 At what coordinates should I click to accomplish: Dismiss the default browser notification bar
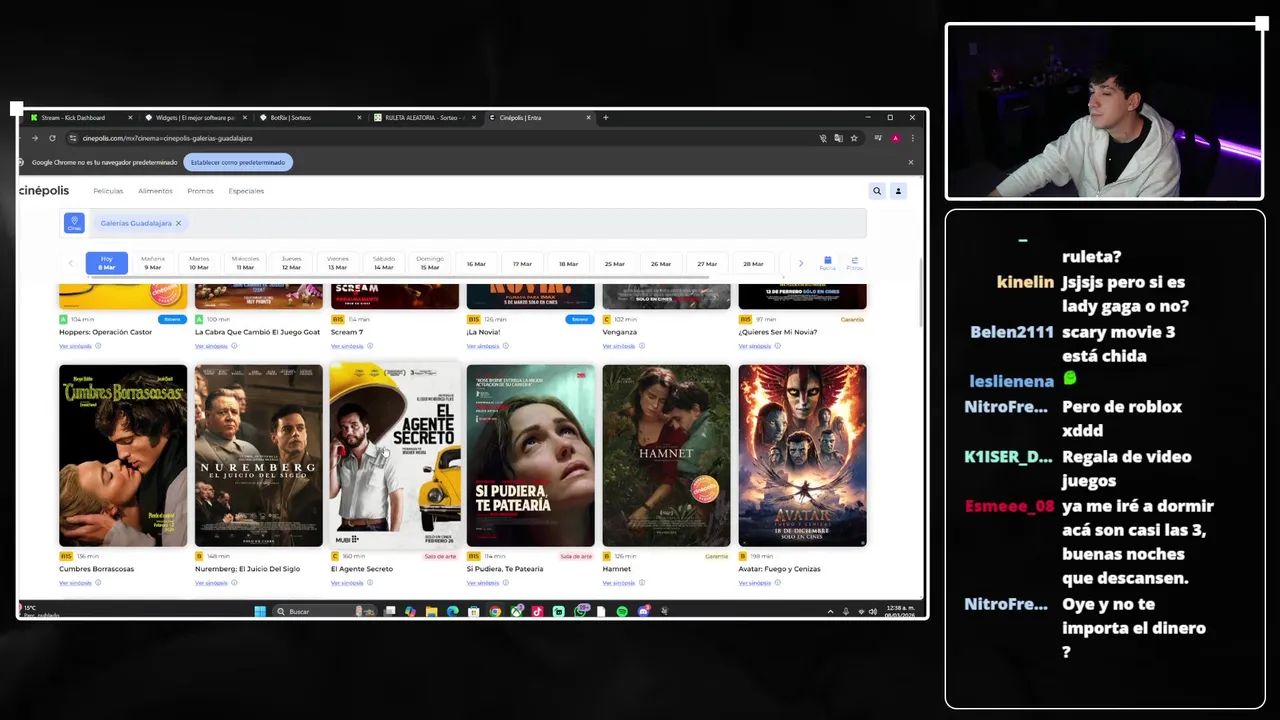(910, 162)
